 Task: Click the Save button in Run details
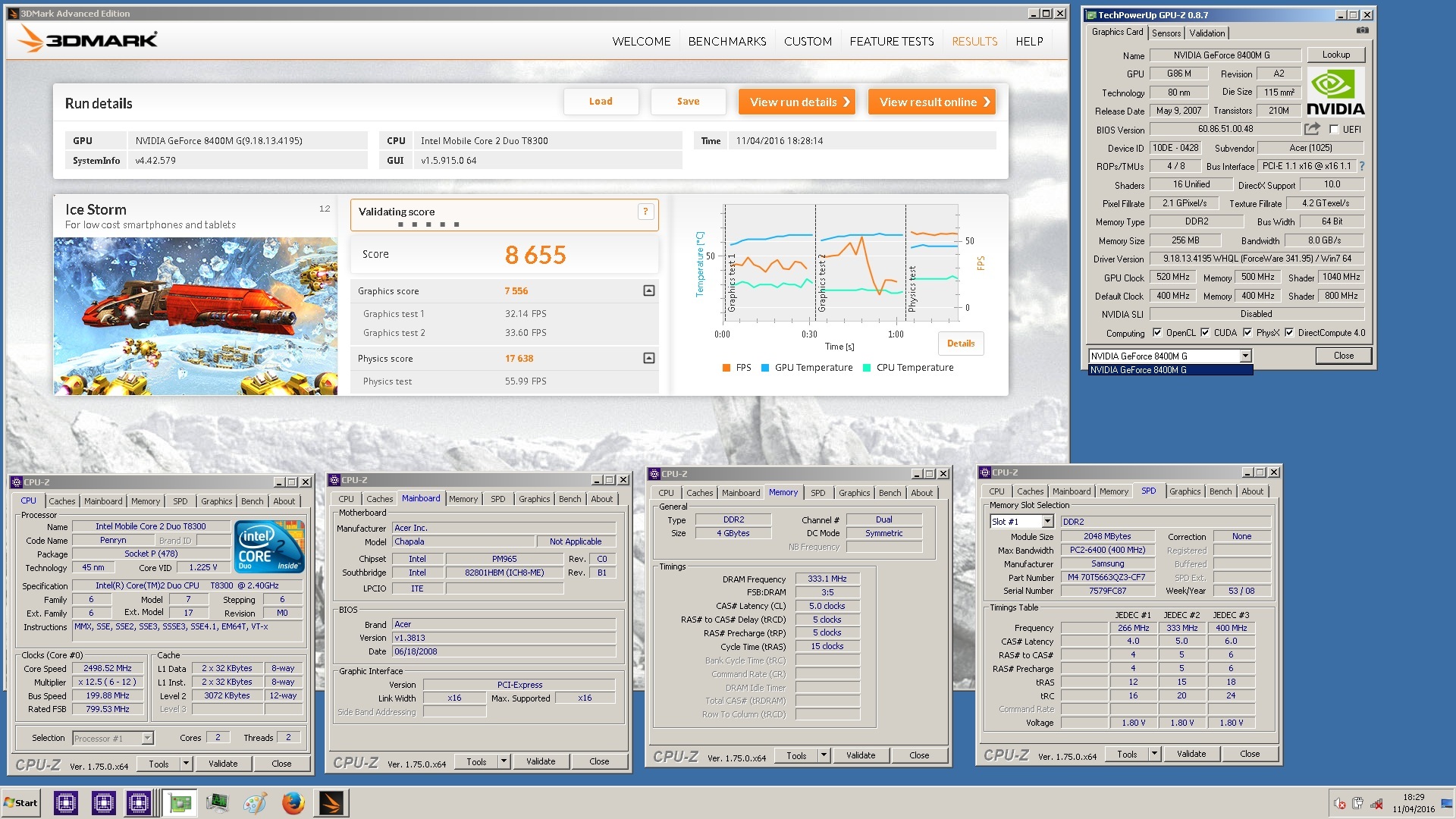[x=688, y=102]
